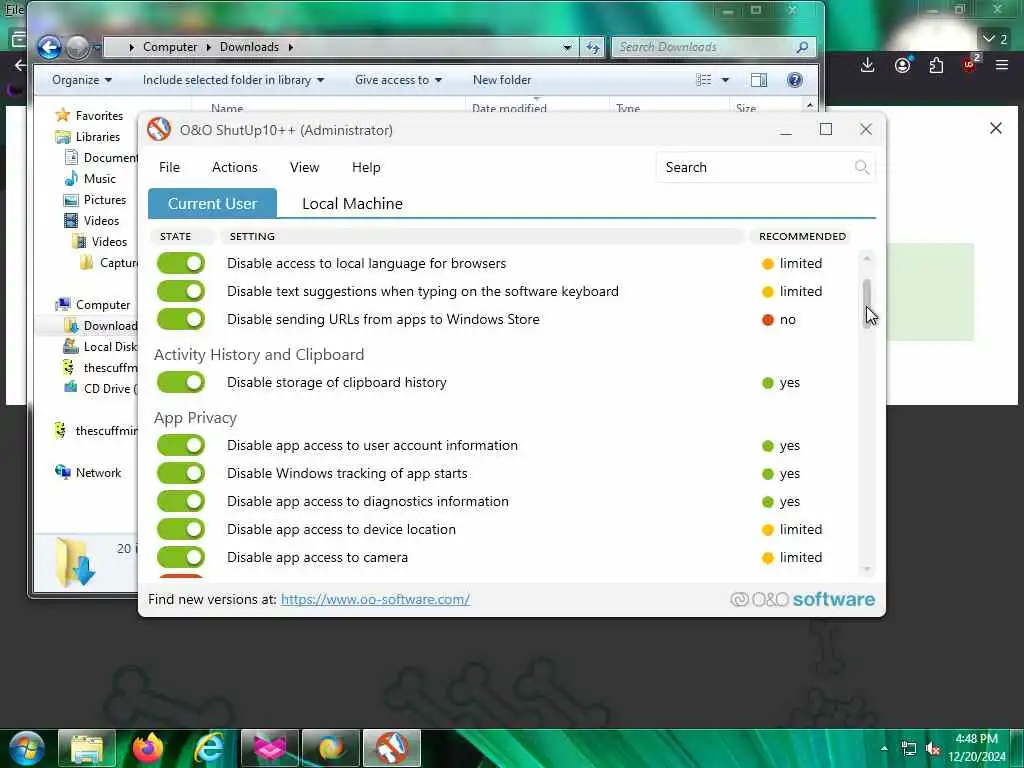Toggle Disable text suggestions on software keyboard
1024x768 pixels.
click(181, 291)
